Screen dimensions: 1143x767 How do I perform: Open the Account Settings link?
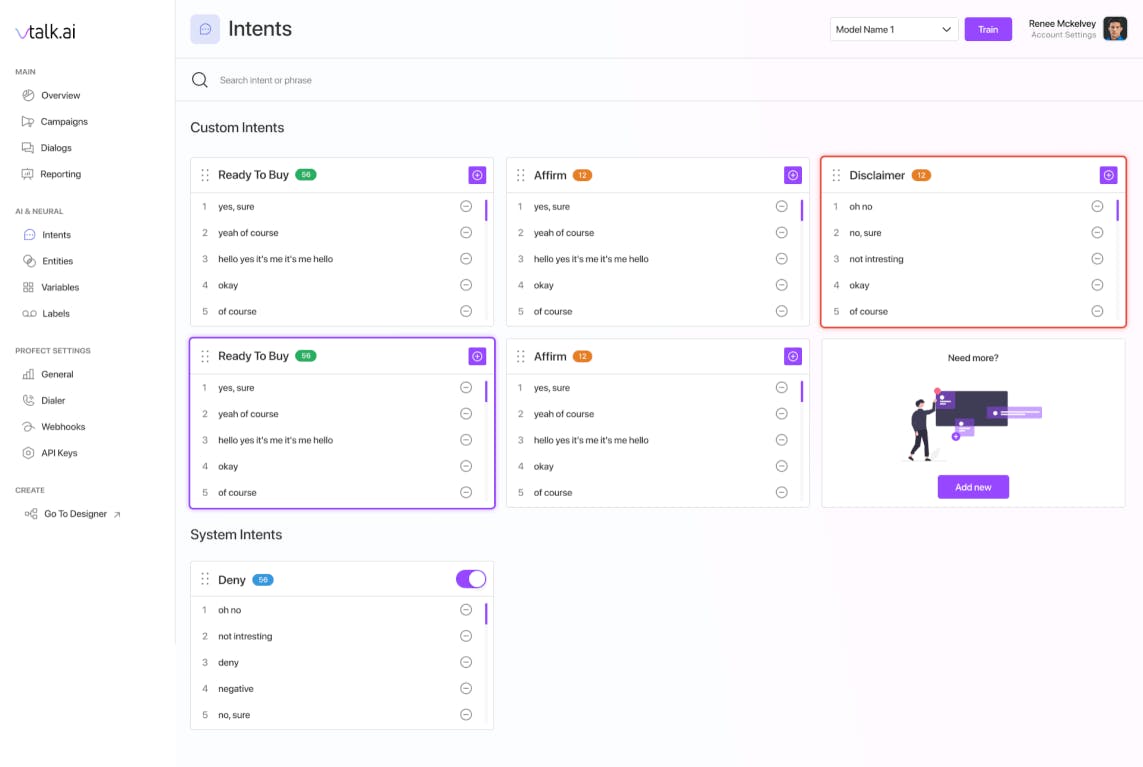[1063, 36]
